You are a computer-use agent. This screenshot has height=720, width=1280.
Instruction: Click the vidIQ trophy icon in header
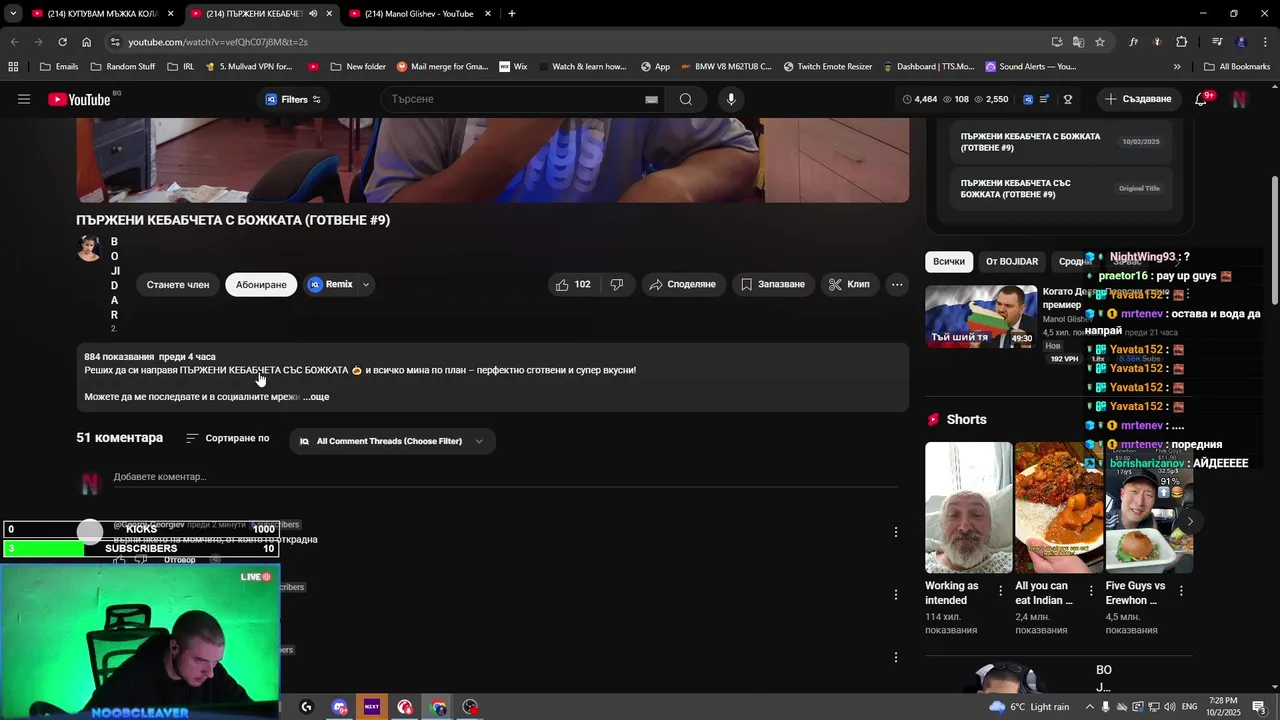click(1068, 99)
